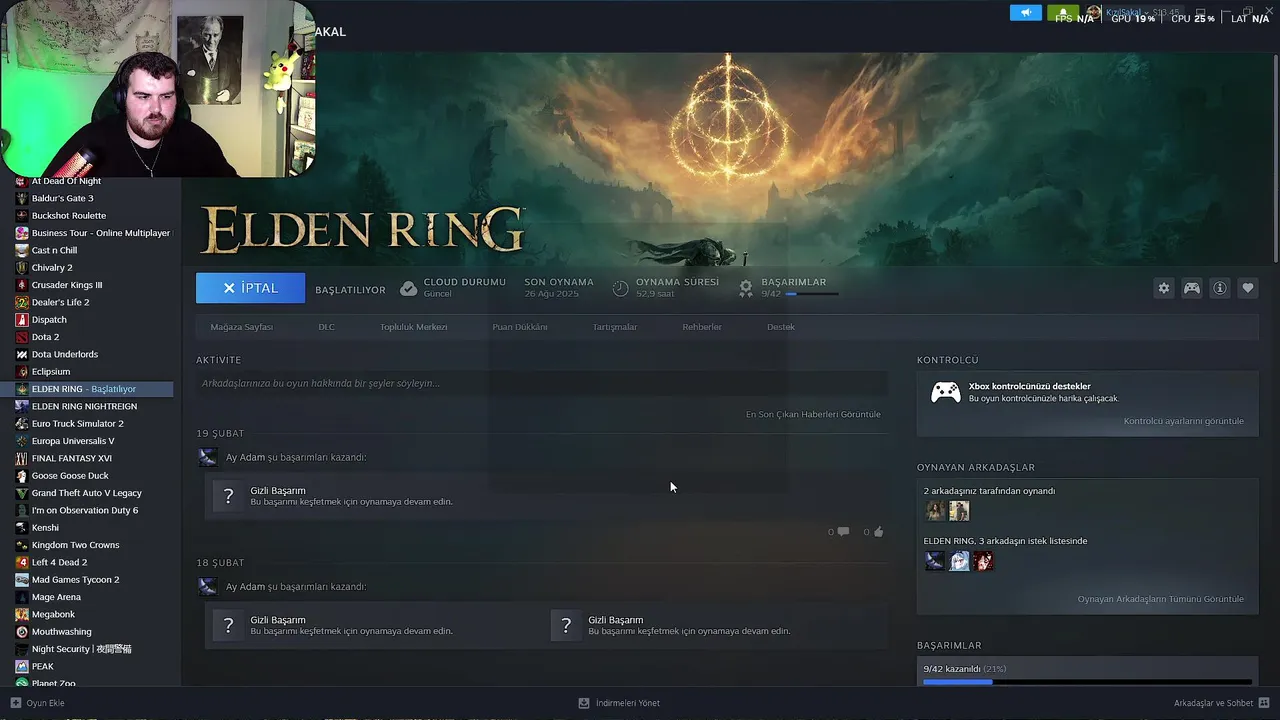Click the Buckshot Roulette game icon
The height and width of the screenshot is (720, 1280).
[22, 215]
